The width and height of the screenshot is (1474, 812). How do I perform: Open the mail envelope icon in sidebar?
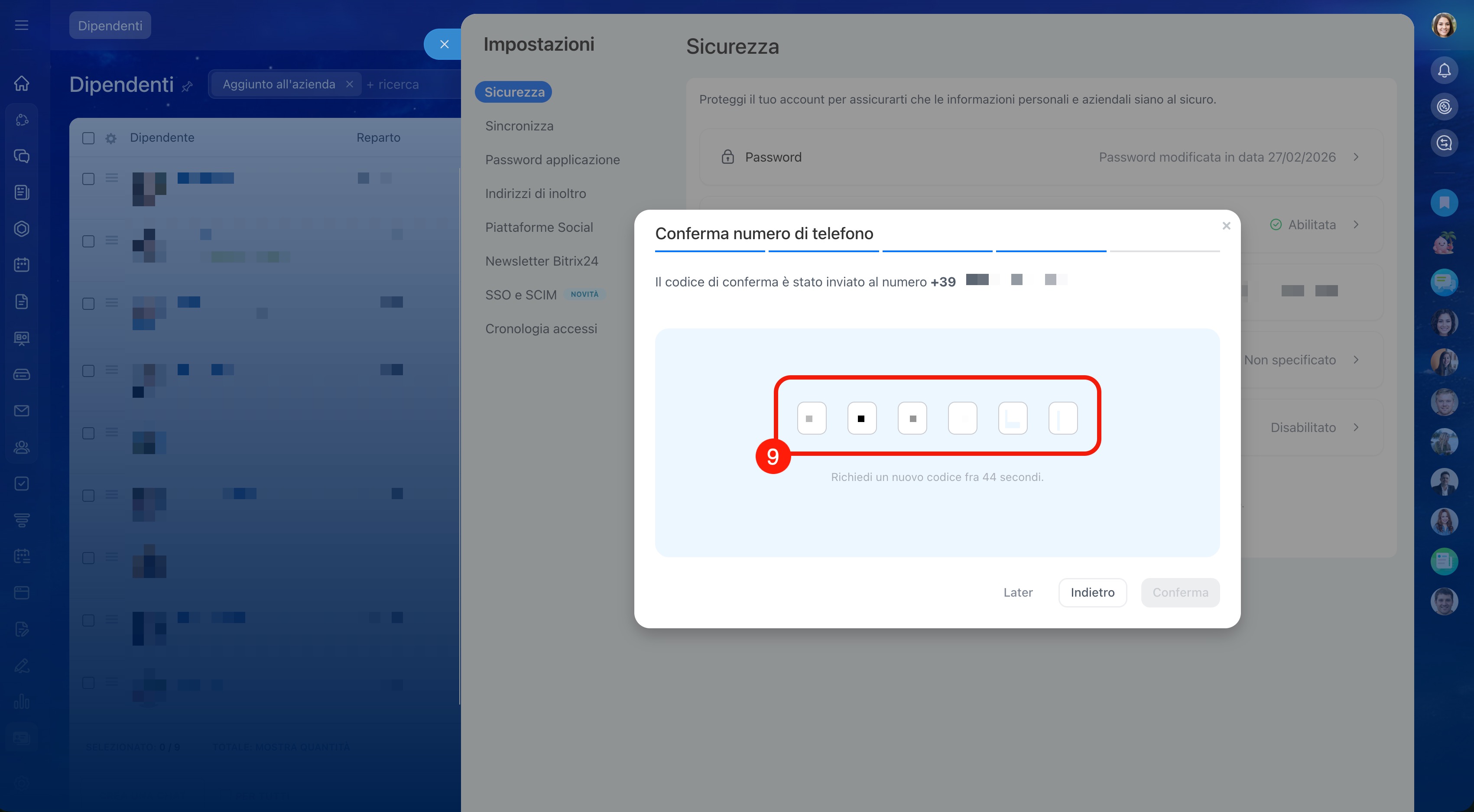pos(22,411)
